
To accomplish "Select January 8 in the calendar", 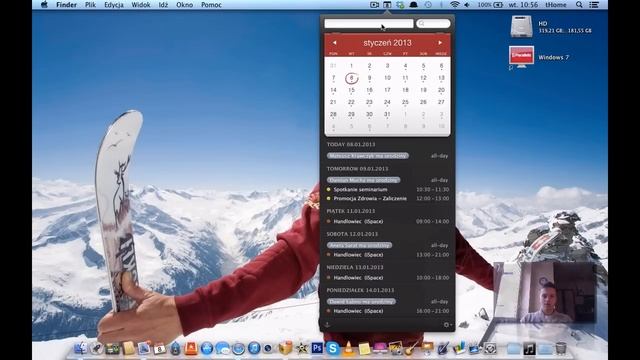I will 351,78.
